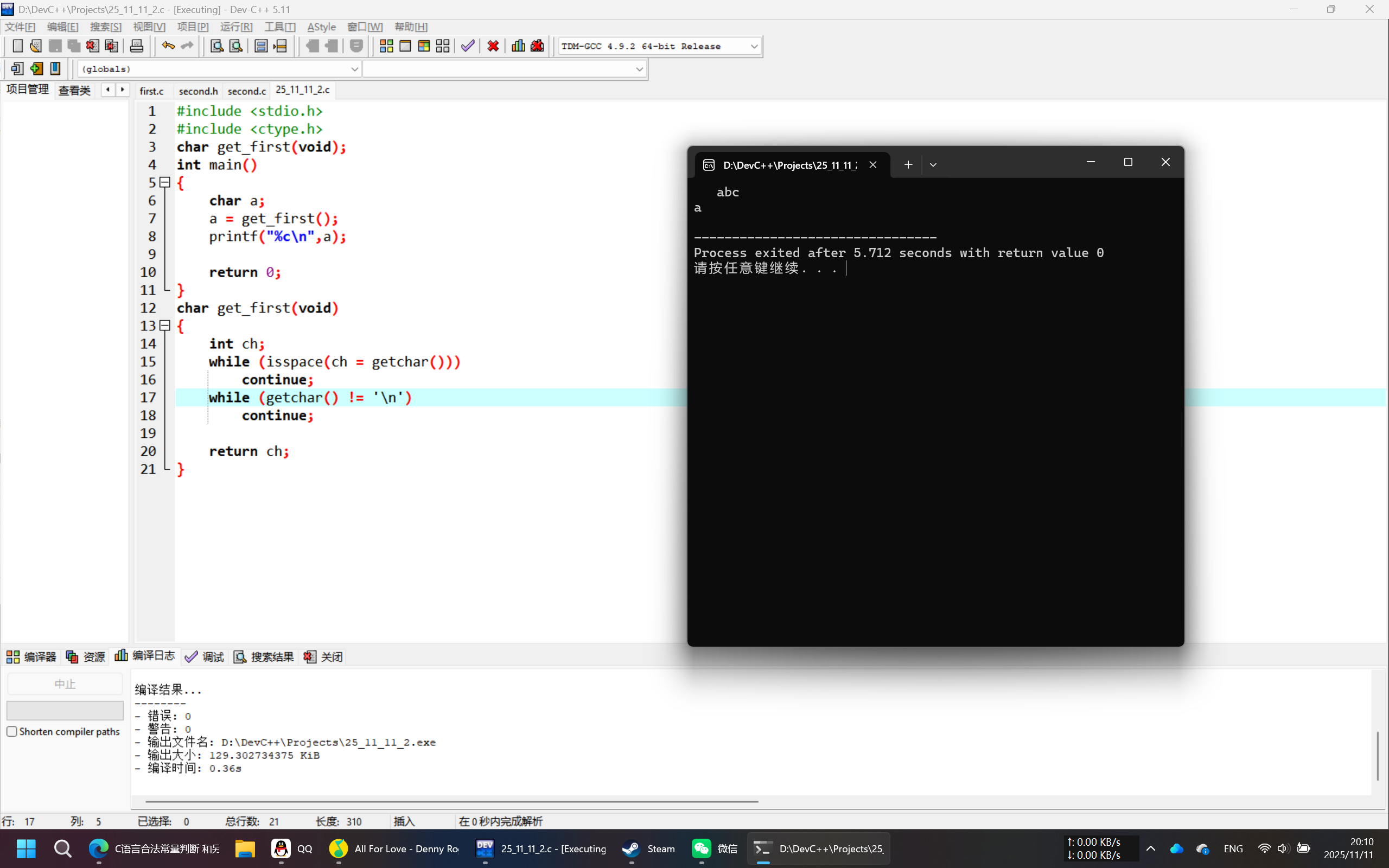
Task: Expand the (globals) scope dropdown
Action: click(354, 69)
